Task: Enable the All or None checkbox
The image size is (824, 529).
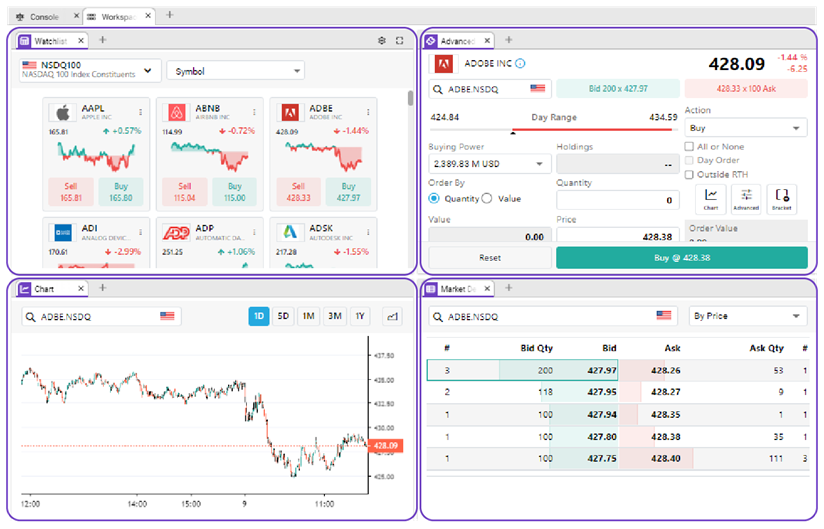Action: pos(689,147)
